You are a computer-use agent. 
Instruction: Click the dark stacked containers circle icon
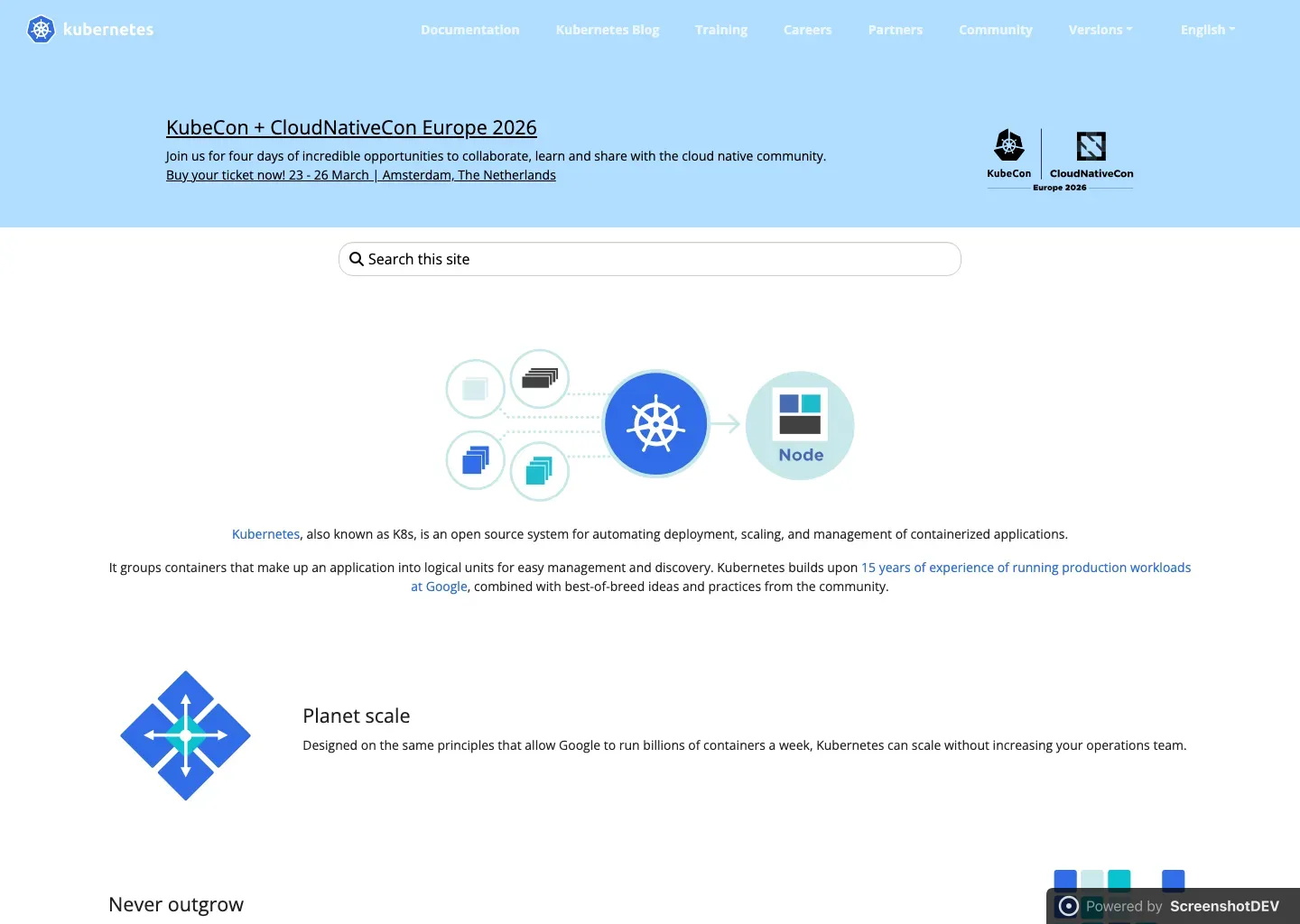540,378
